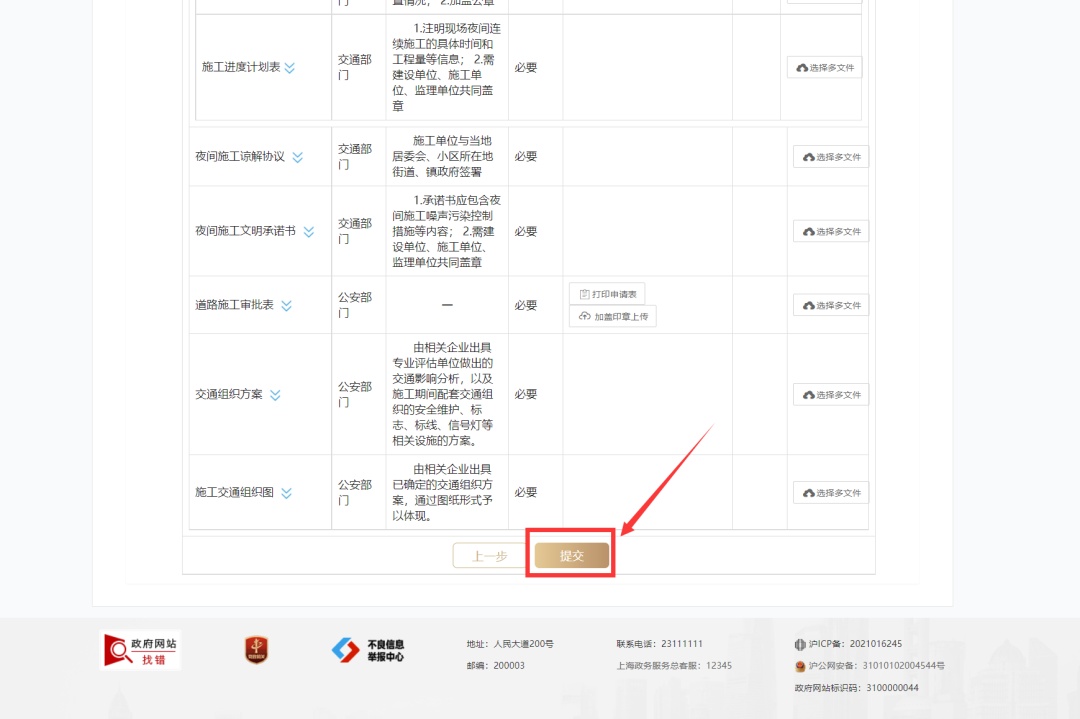This screenshot has width=1080, height=719.
Task: Expand the 夜间施工文明承诺书 row chevron
Action: click(x=309, y=231)
